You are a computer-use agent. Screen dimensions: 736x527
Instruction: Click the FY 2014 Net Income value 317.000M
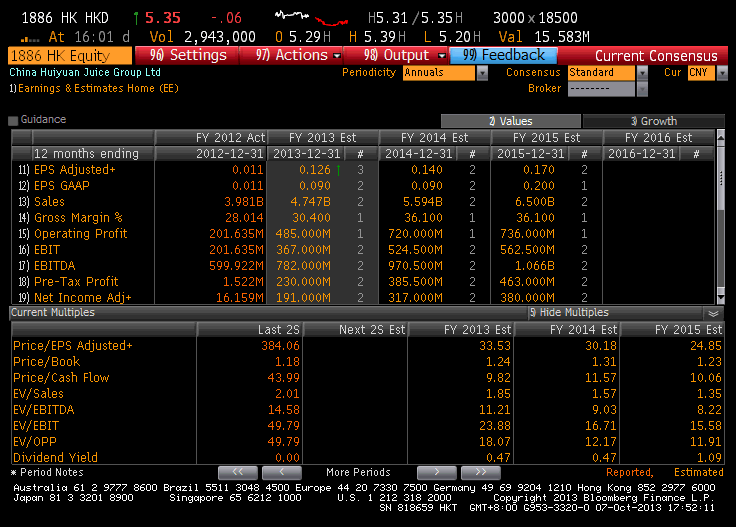click(415, 298)
